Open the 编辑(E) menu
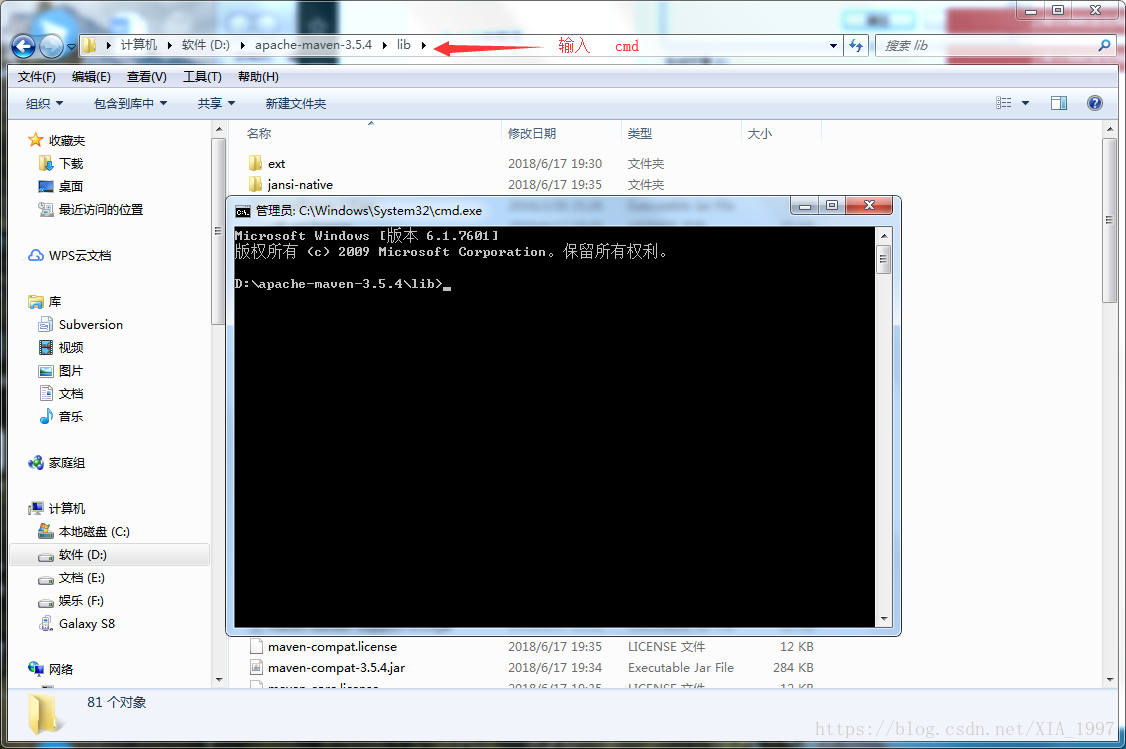Viewport: 1126px width, 749px height. (x=91, y=77)
